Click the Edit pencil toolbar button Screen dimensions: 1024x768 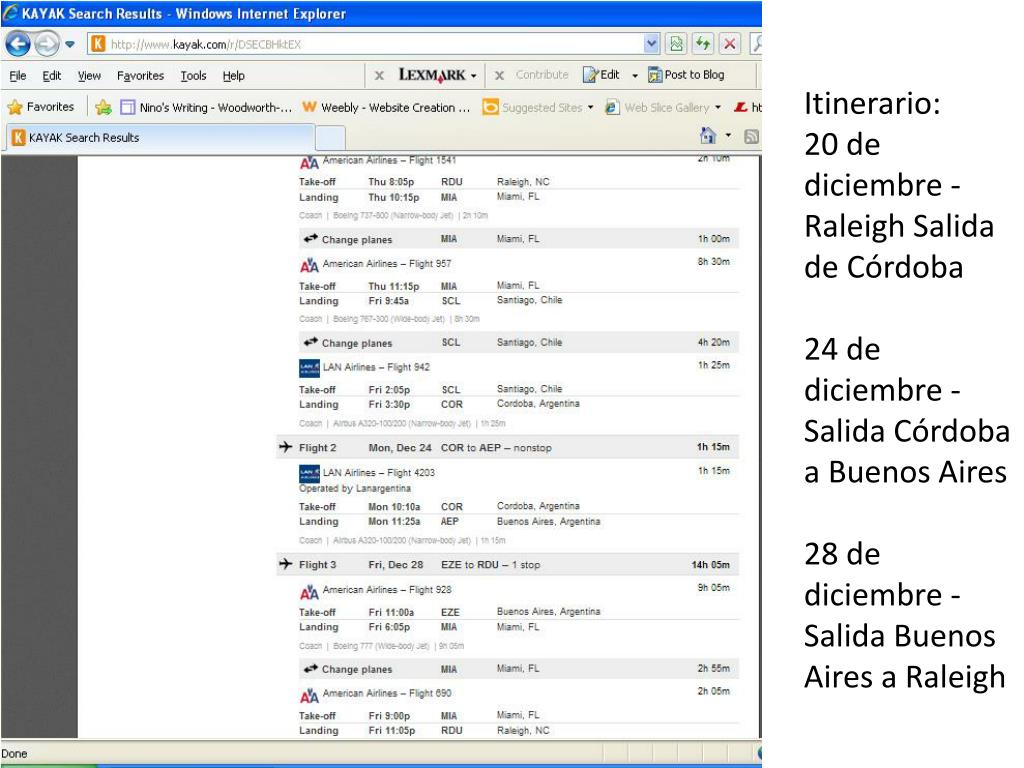click(601, 74)
